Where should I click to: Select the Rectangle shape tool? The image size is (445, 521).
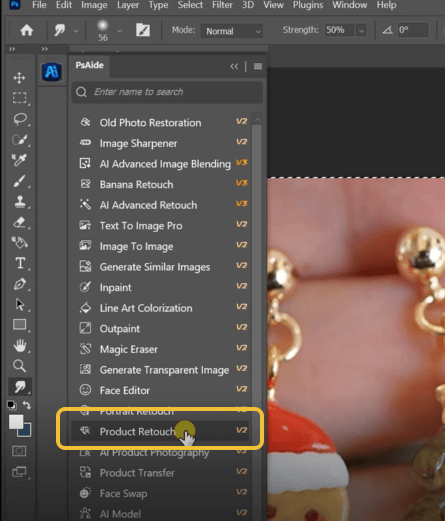(19, 325)
